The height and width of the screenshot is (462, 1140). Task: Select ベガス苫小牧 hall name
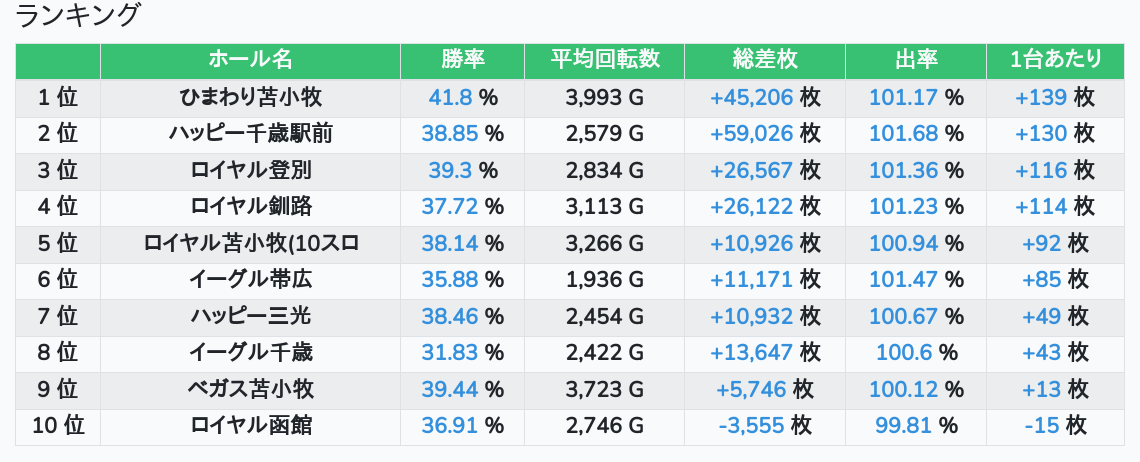pyautogui.click(x=250, y=389)
